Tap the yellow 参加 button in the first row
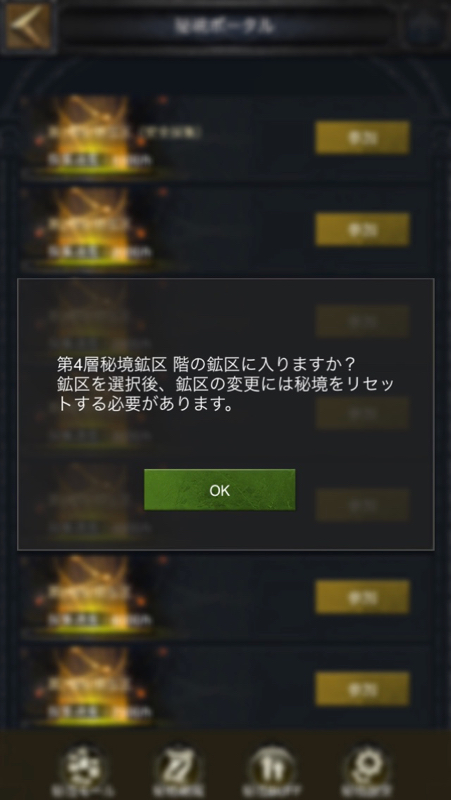The width and height of the screenshot is (451, 800). click(362, 138)
